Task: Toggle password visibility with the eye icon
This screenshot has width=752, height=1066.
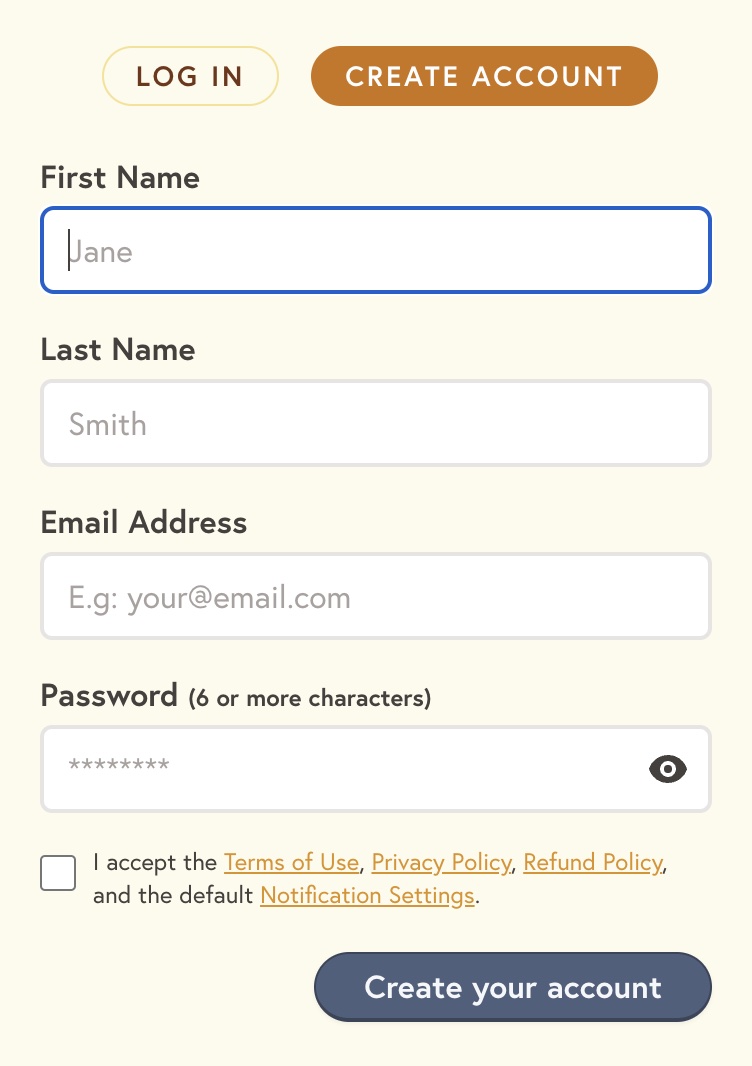Action: [668, 769]
